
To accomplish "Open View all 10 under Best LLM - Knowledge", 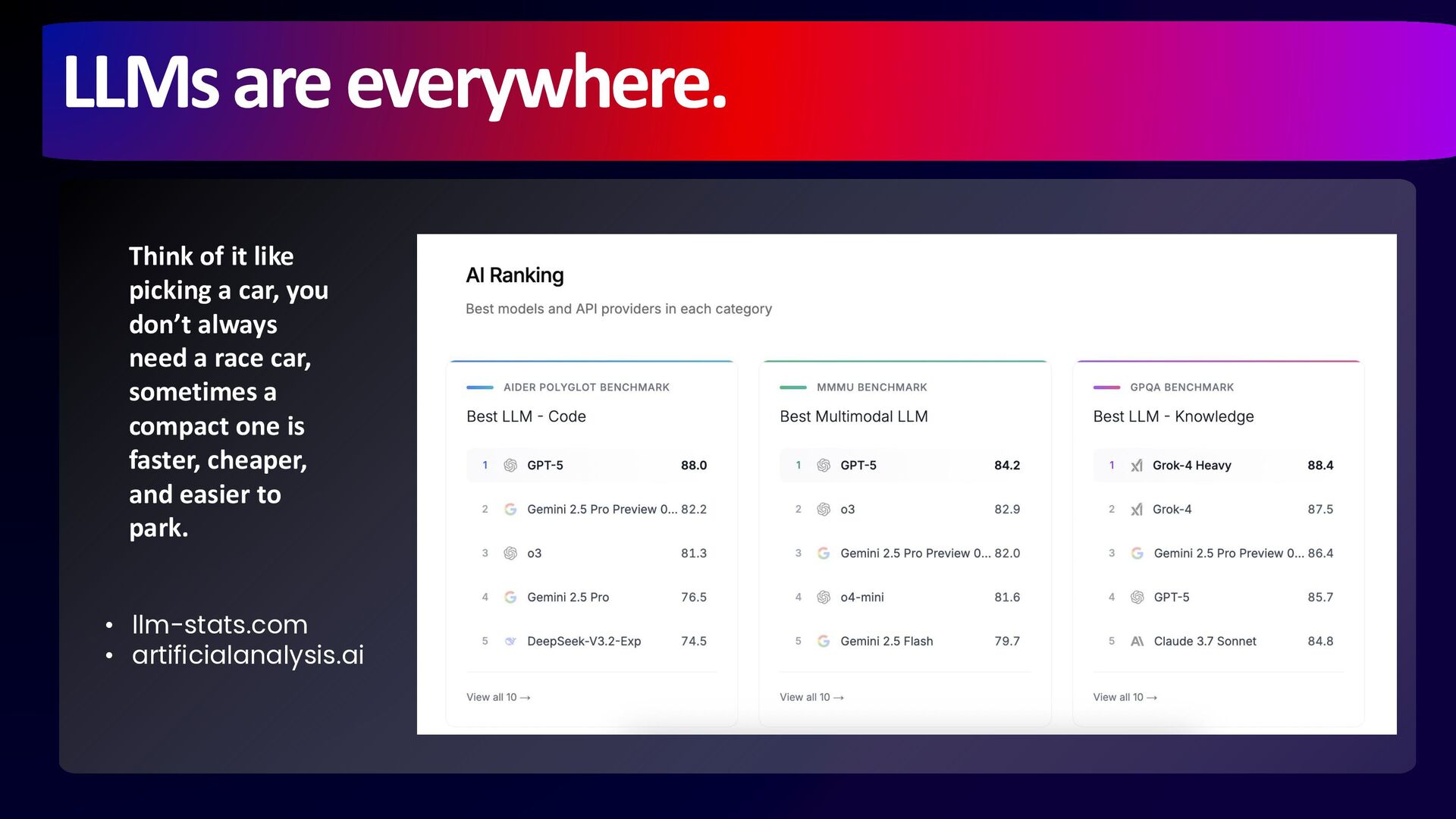I will pyautogui.click(x=1125, y=698).
